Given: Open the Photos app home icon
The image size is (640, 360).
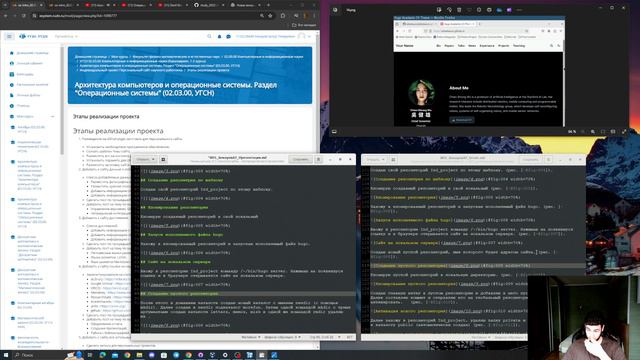Looking at the screenshot, I should point(335,10).
